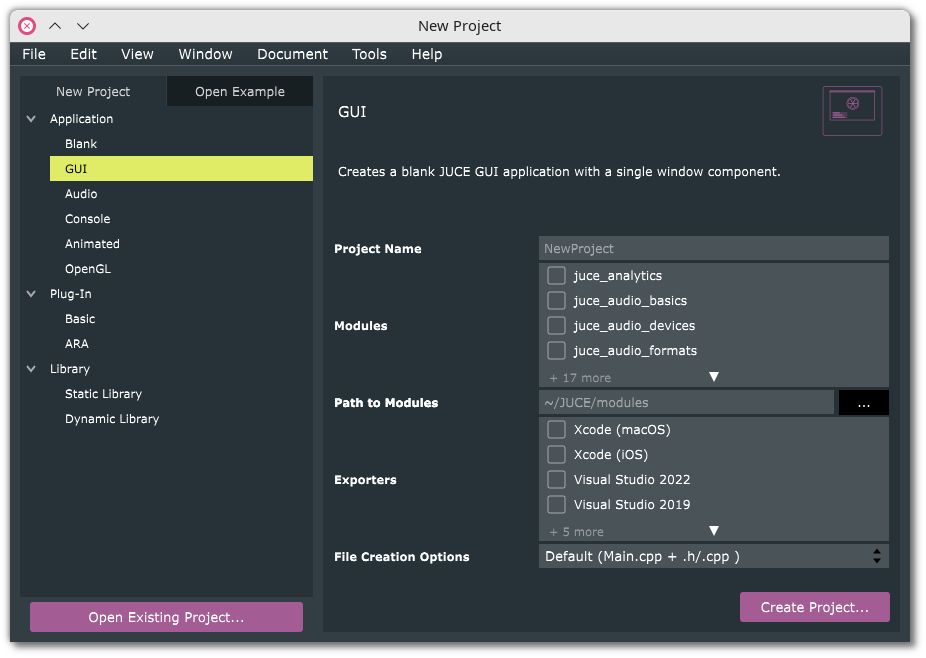Viewport: 926px width, 658px height.
Task: Click Open Existing Project button
Action: pyautogui.click(x=166, y=617)
